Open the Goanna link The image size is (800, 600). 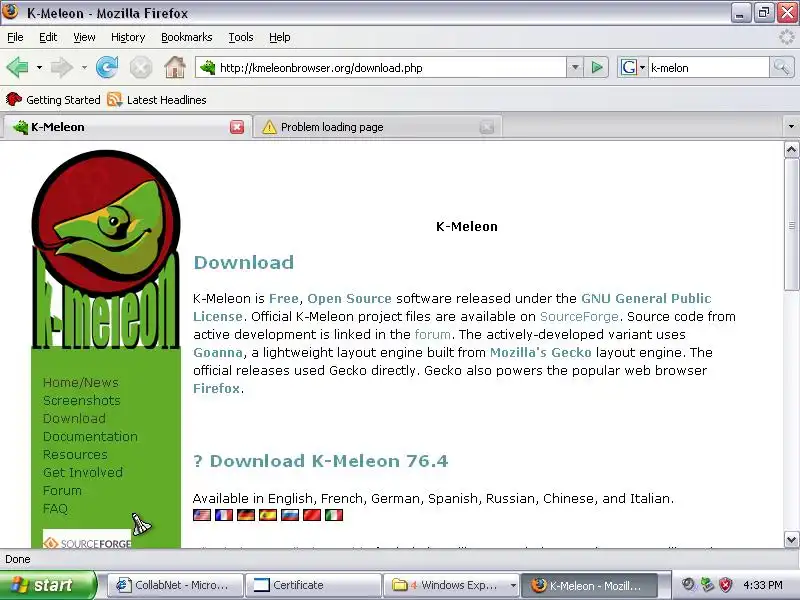(218, 353)
